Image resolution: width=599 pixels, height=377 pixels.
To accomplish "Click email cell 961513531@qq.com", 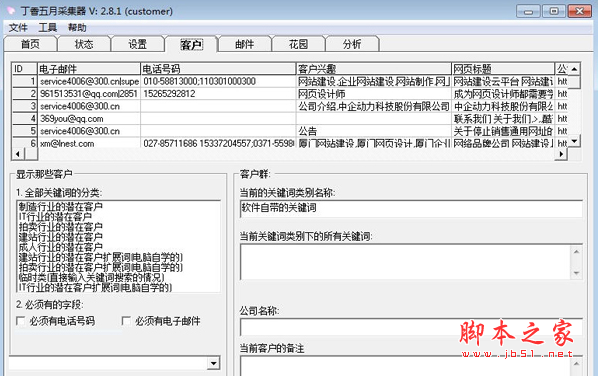I will tap(89, 94).
